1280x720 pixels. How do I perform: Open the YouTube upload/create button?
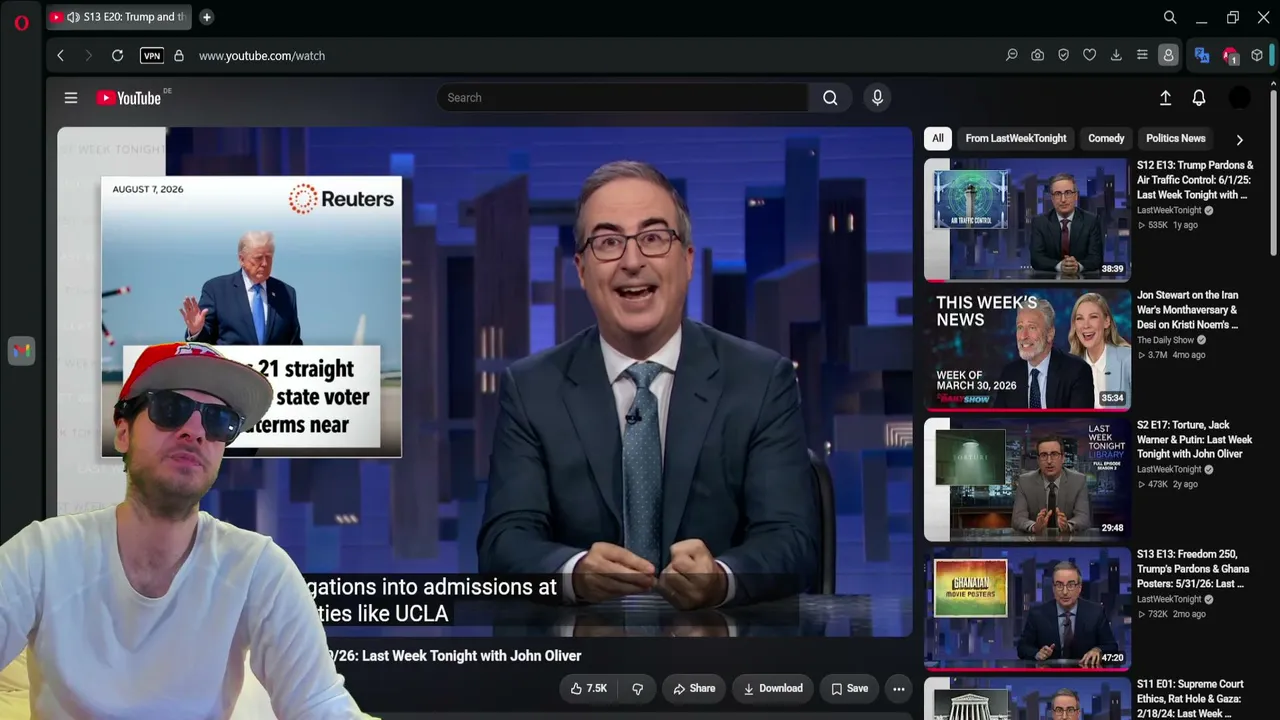[1165, 98]
